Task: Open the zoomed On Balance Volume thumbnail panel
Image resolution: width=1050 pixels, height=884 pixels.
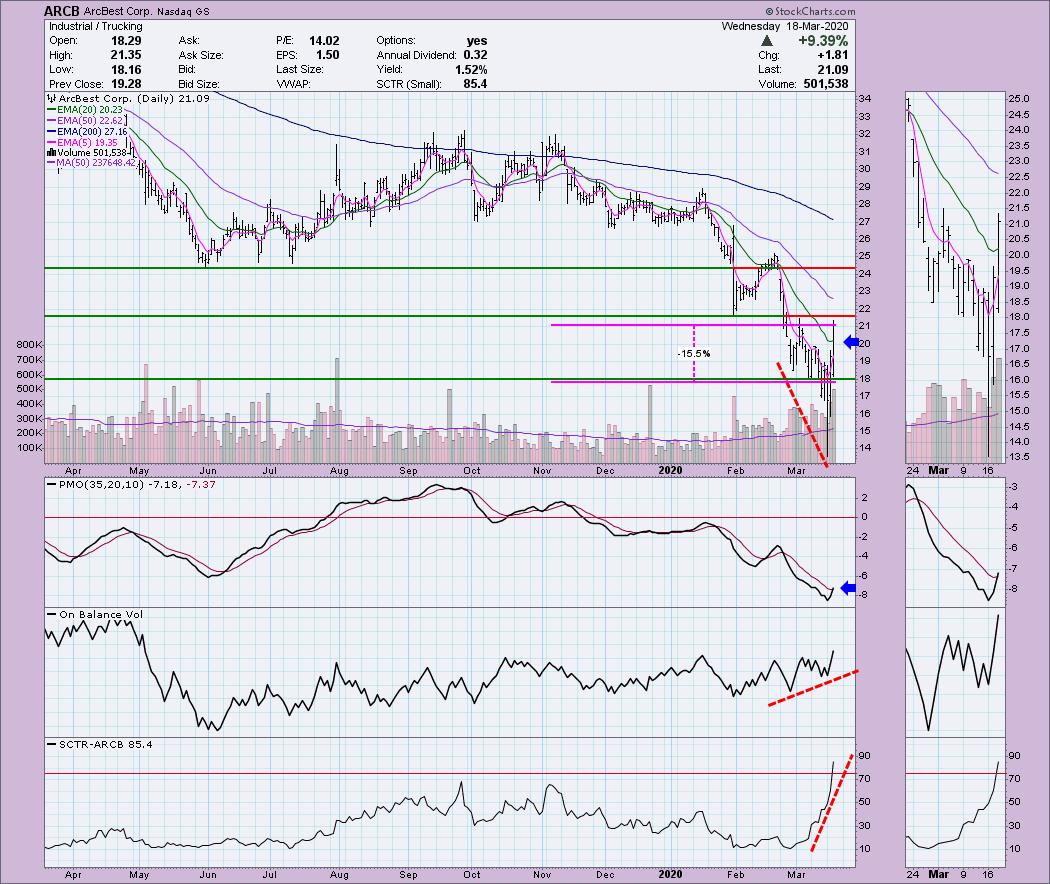Action: click(x=955, y=672)
